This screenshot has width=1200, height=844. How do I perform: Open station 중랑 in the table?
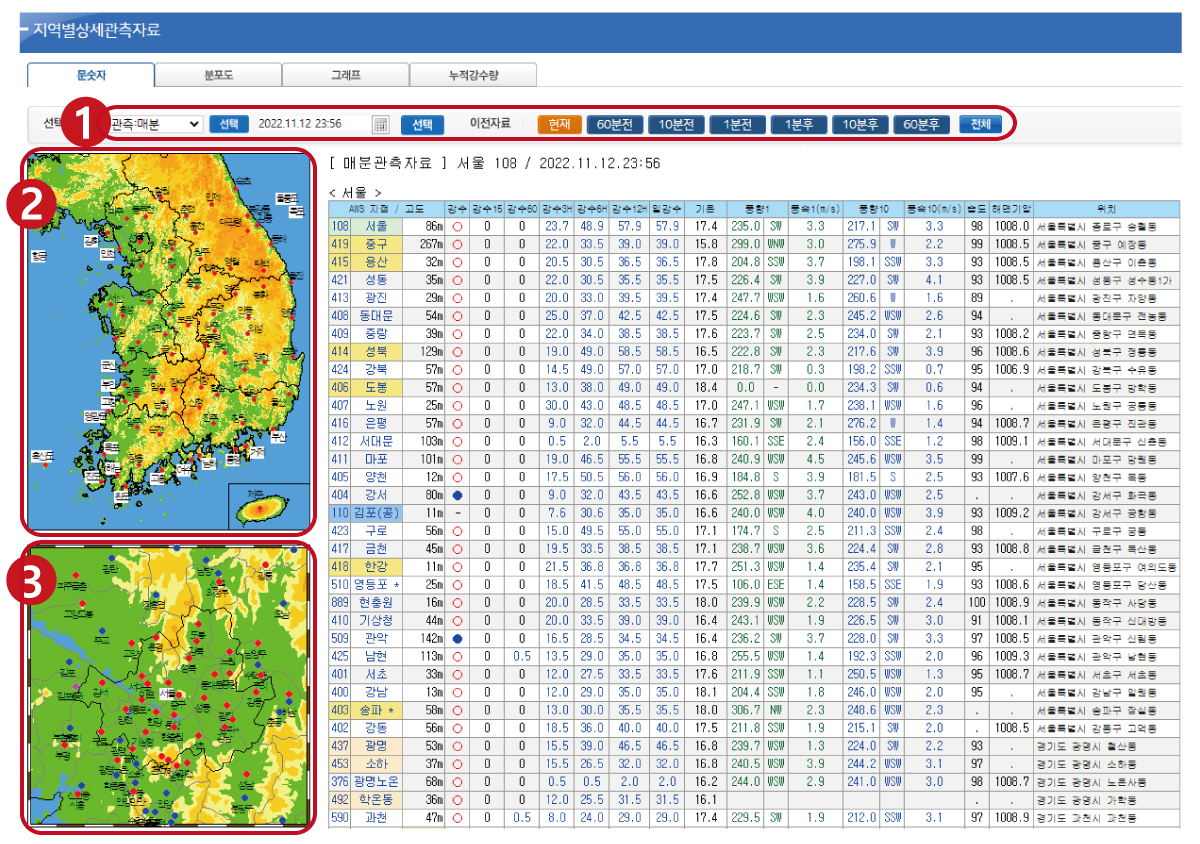[x=376, y=334]
